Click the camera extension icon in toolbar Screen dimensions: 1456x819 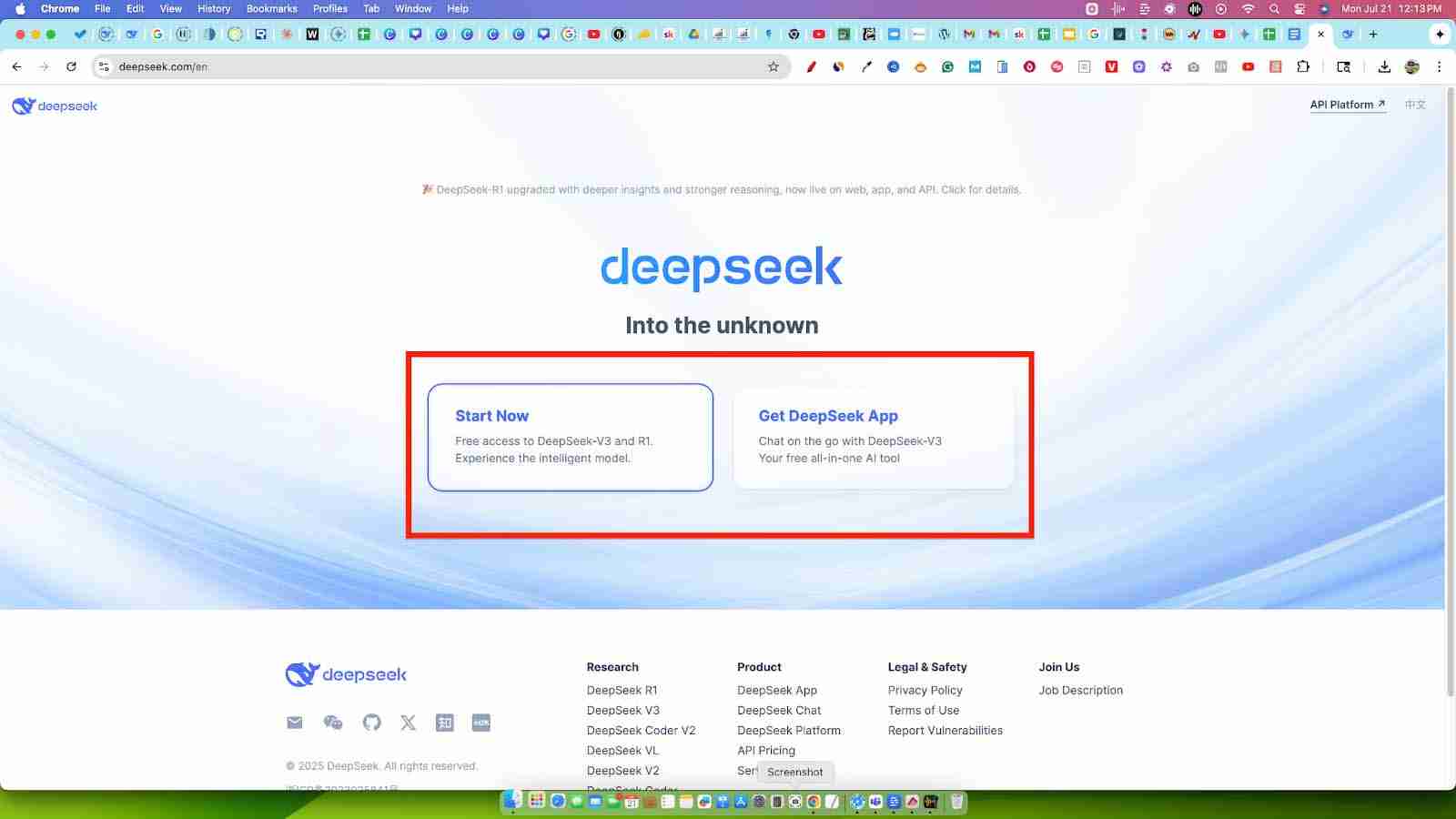point(1193,66)
